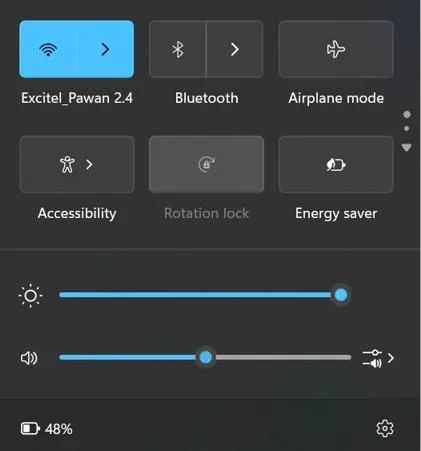Toggle the Wi-Fi icon off
The width and height of the screenshot is (421, 451).
[x=48, y=49]
